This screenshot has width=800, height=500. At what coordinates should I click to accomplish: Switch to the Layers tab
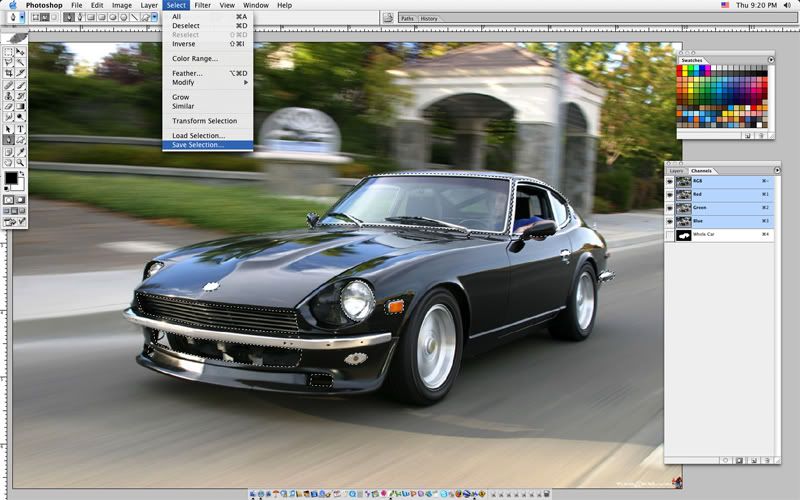click(x=676, y=170)
